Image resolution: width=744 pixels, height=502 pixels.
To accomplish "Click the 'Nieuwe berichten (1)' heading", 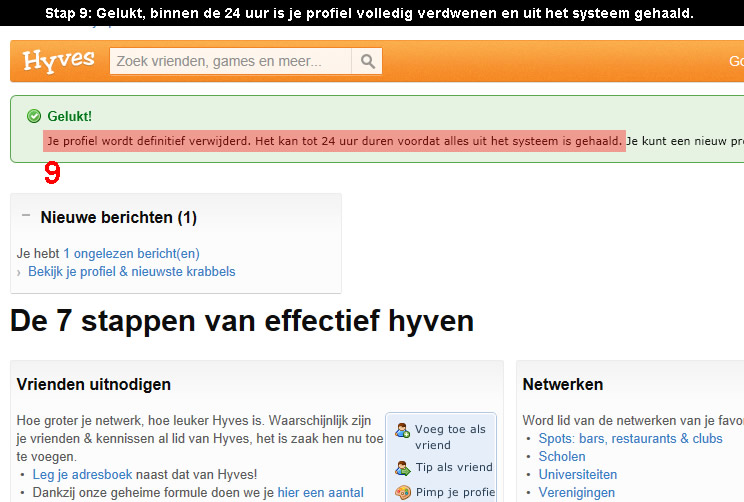I will pos(119,217).
